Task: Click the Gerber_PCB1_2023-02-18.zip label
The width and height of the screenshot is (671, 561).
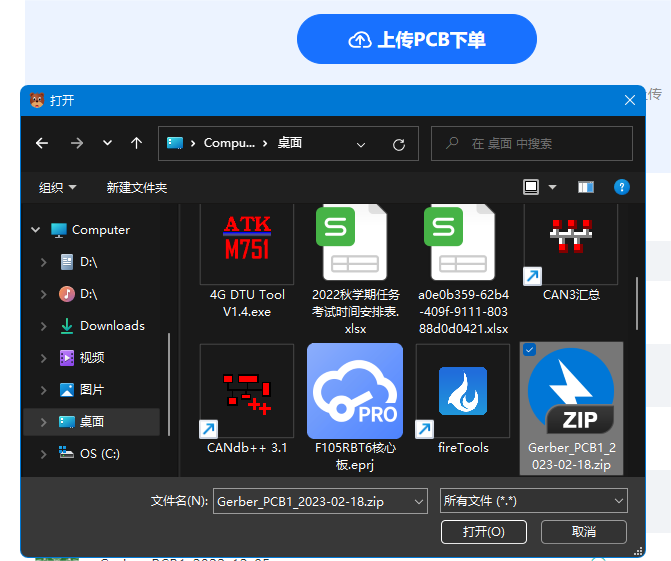Action: (x=571, y=456)
